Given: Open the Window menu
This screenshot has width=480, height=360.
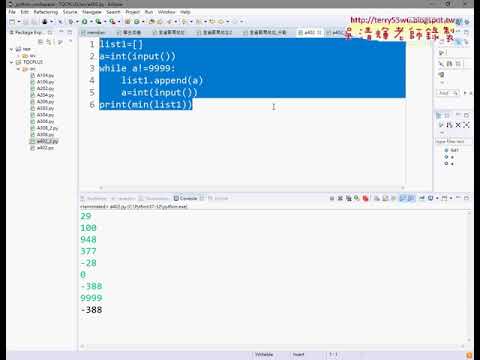Looking at the screenshot, I should pyautogui.click(x=167, y=12).
